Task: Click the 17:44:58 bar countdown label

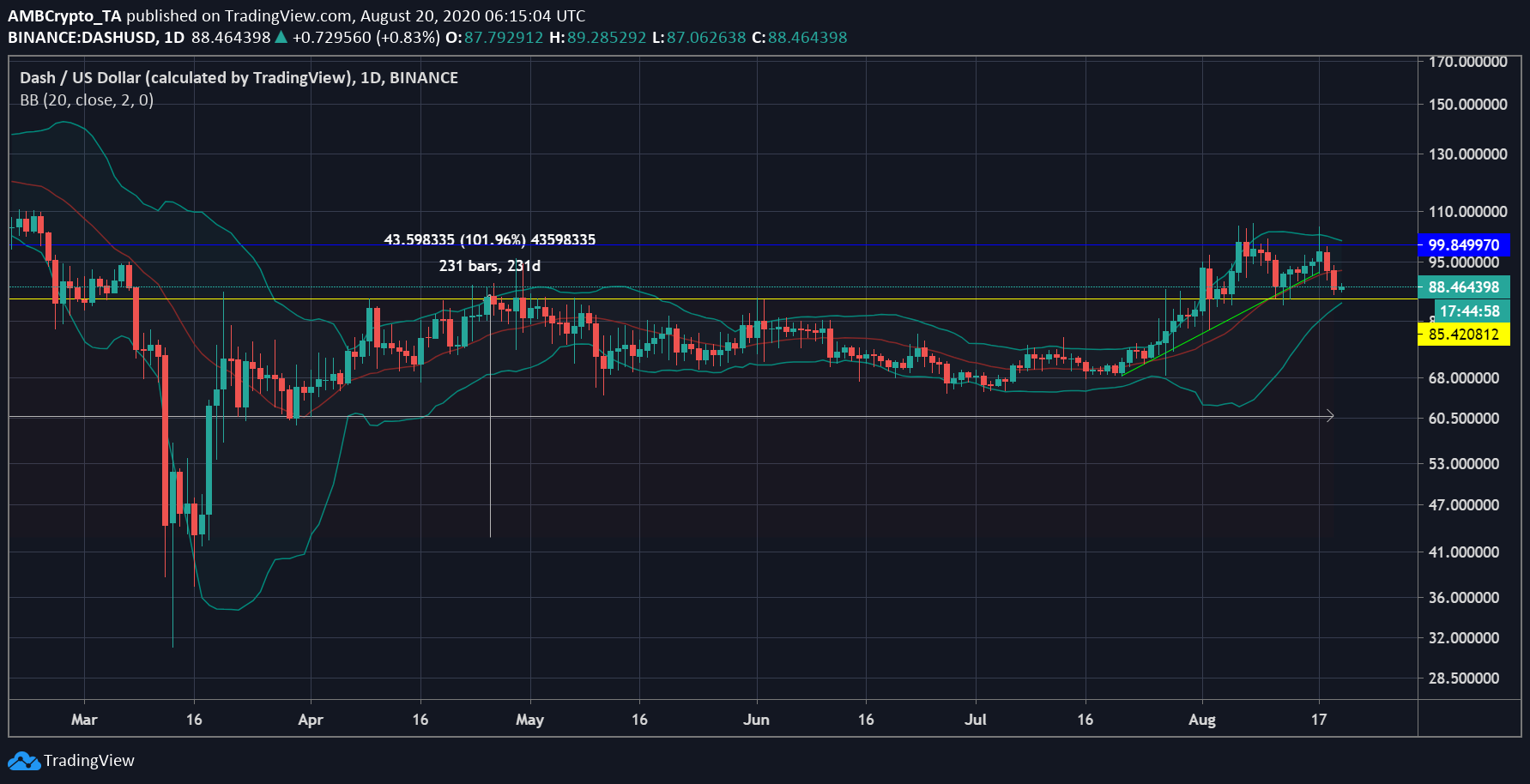Action: tap(1469, 311)
